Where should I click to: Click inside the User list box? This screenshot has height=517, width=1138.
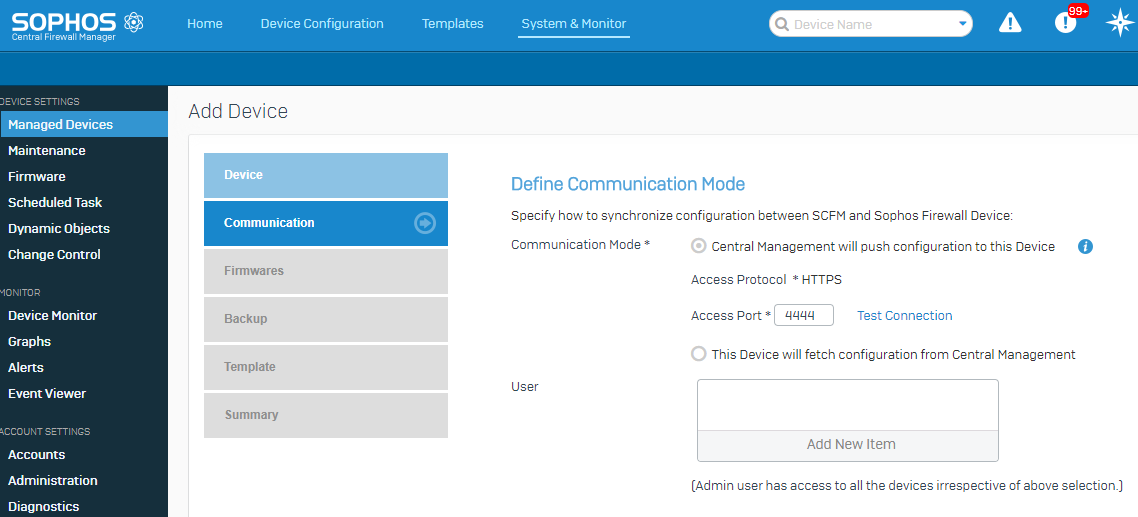click(848, 405)
